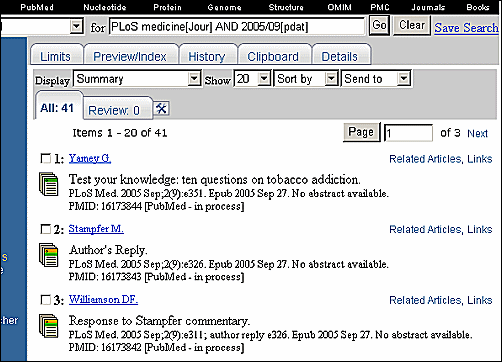Open Related Articles, Links for Williamson DF.
502x362 pixels.
pyautogui.click(x=441, y=300)
